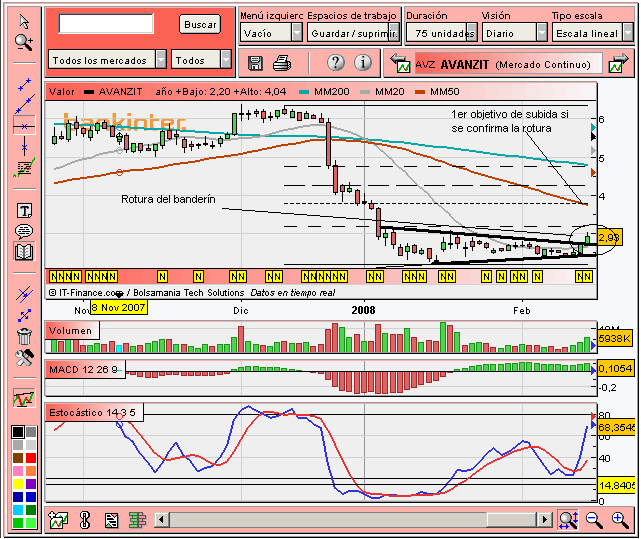Pick the black color swatch
Screen dimensions: 641x539
(18, 432)
